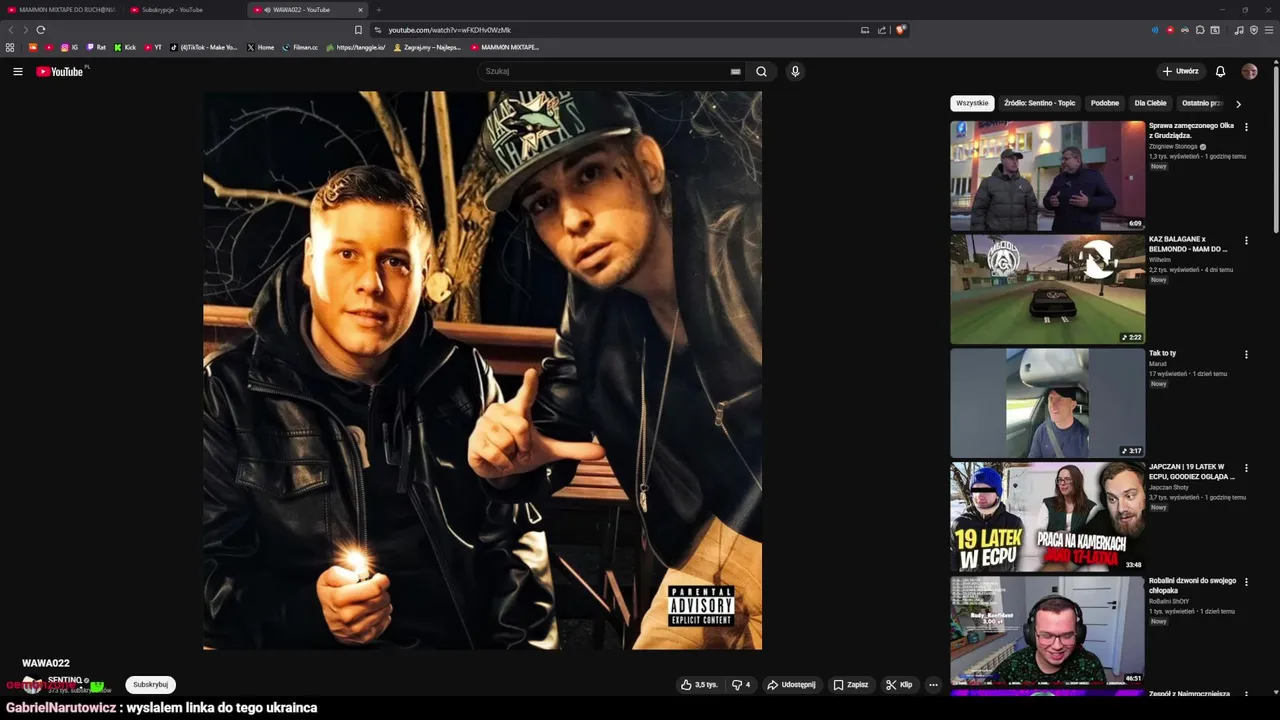Open the media control music note icon
Viewport: 1280px width, 720px height.
click(x=1239, y=30)
